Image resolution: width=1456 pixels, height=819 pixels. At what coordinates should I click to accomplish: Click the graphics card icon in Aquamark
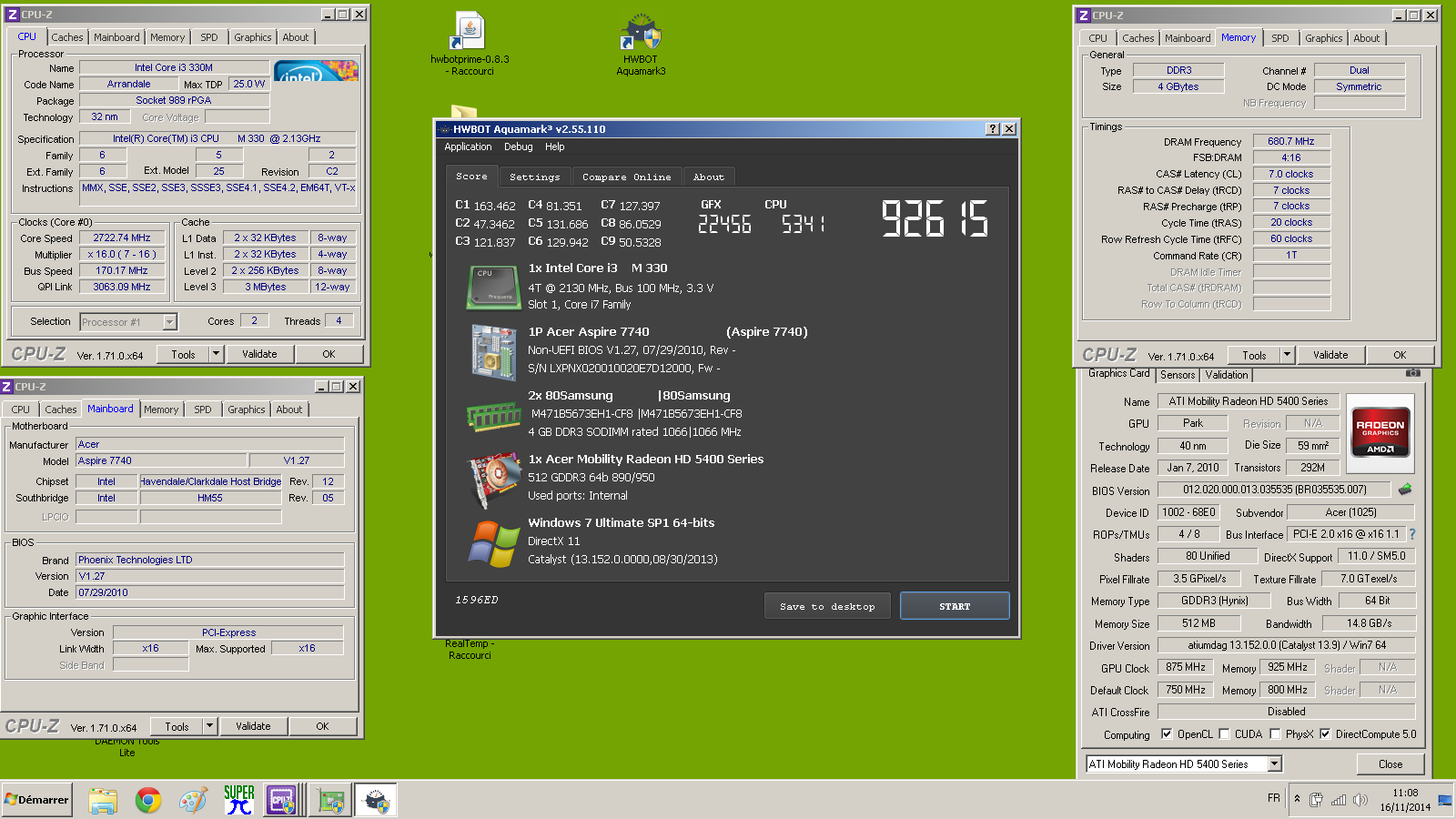493,480
